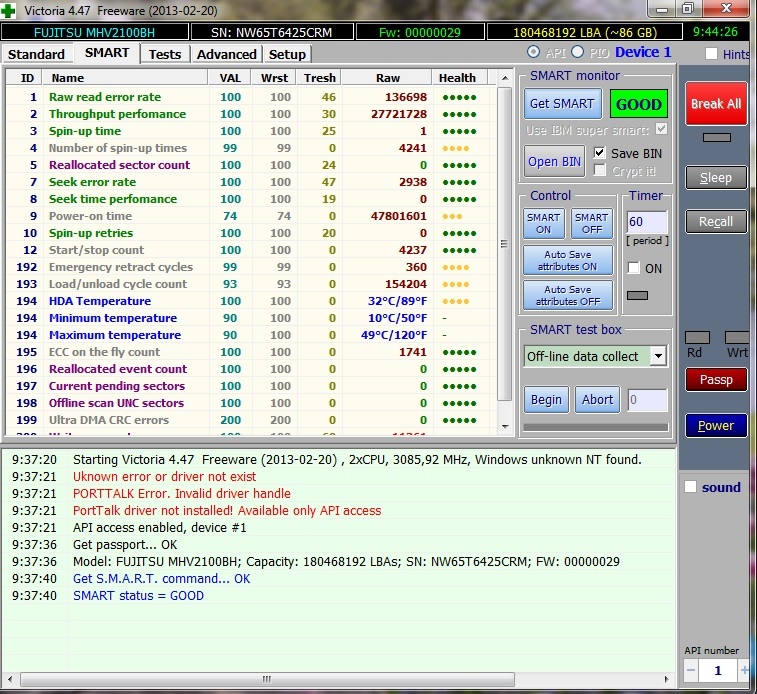Decrease API number with minus button
The image size is (757, 694).
pos(691,670)
